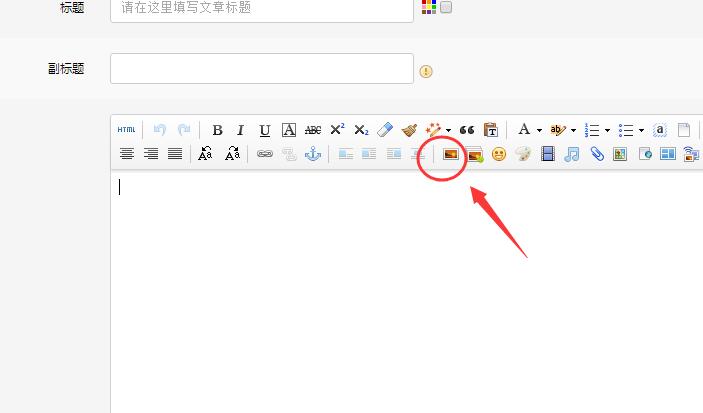Switch editor to HTML source mode

click(x=126, y=130)
